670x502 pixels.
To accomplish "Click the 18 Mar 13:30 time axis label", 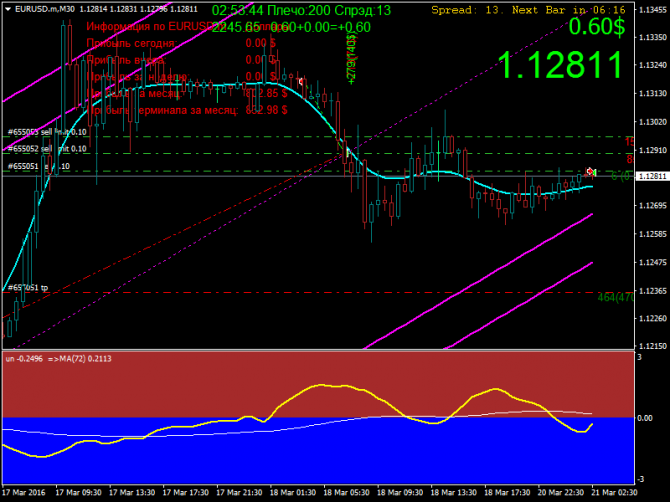I will 454,493.
